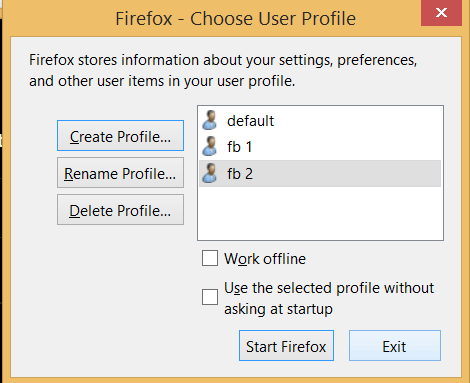
Task: Select the default profile name
Action: [x=250, y=121]
